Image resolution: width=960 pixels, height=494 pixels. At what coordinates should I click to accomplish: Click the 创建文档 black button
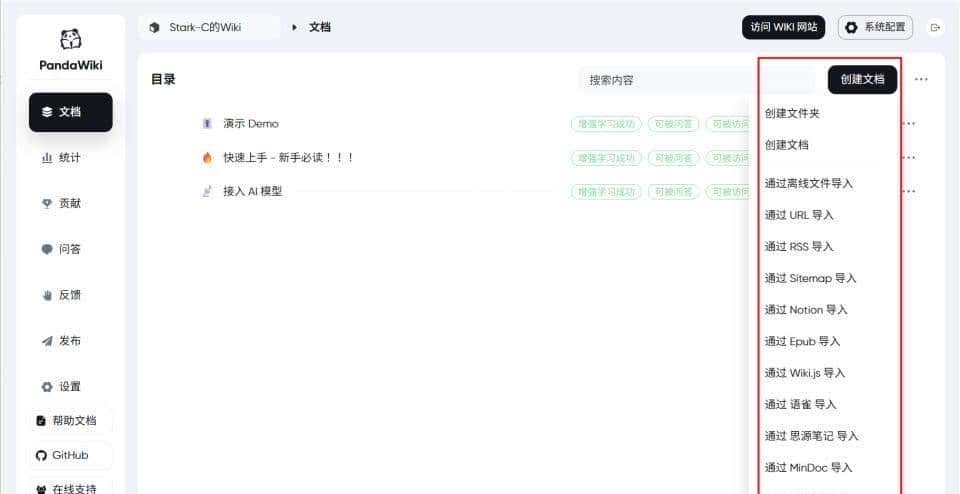(862, 80)
